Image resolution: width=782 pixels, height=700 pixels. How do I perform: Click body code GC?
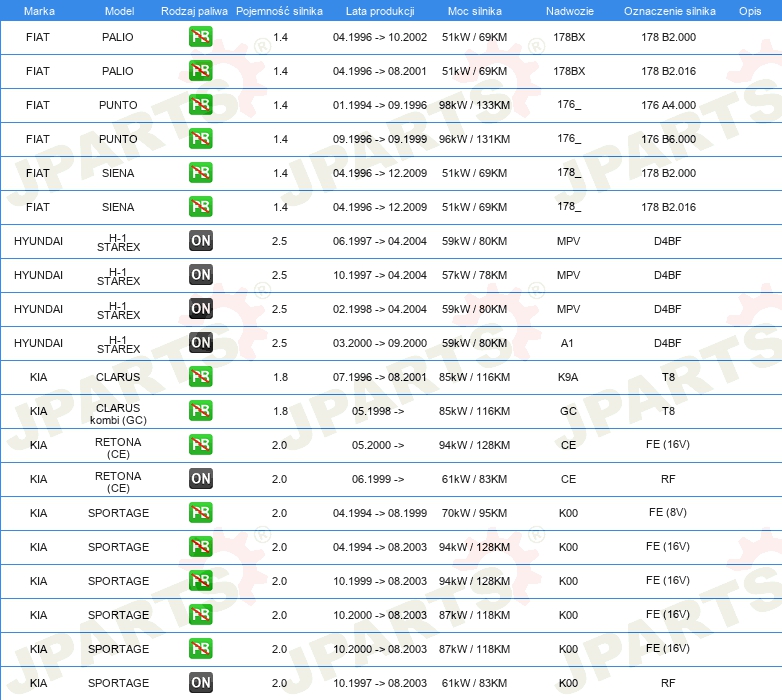click(568, 411)
